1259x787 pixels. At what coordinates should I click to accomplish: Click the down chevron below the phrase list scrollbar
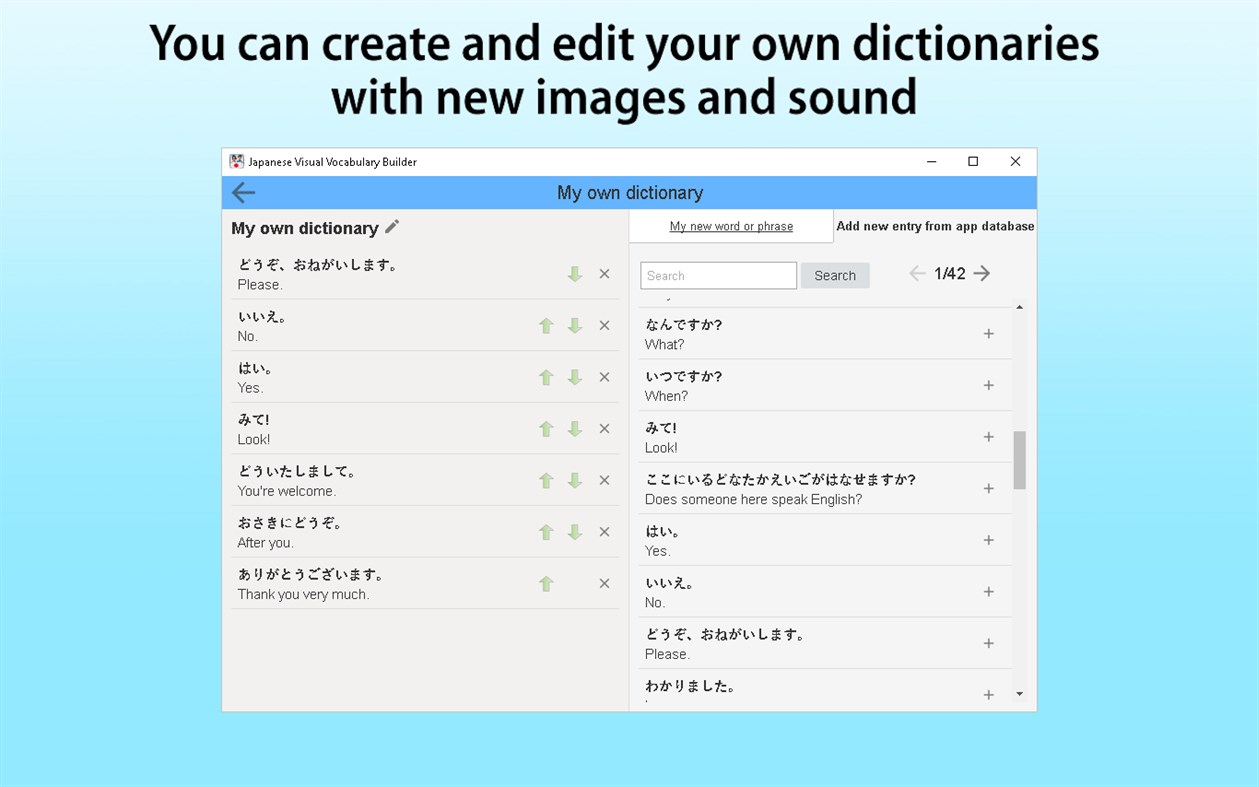[1021, 693]
